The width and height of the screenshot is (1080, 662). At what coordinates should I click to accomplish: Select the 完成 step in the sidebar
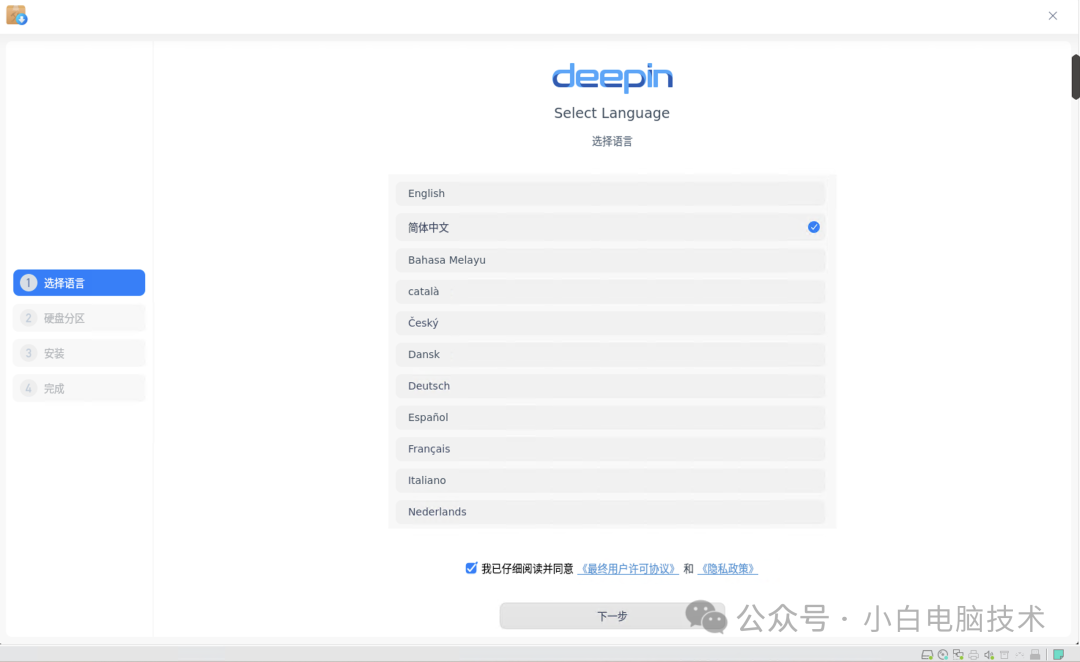79,388
